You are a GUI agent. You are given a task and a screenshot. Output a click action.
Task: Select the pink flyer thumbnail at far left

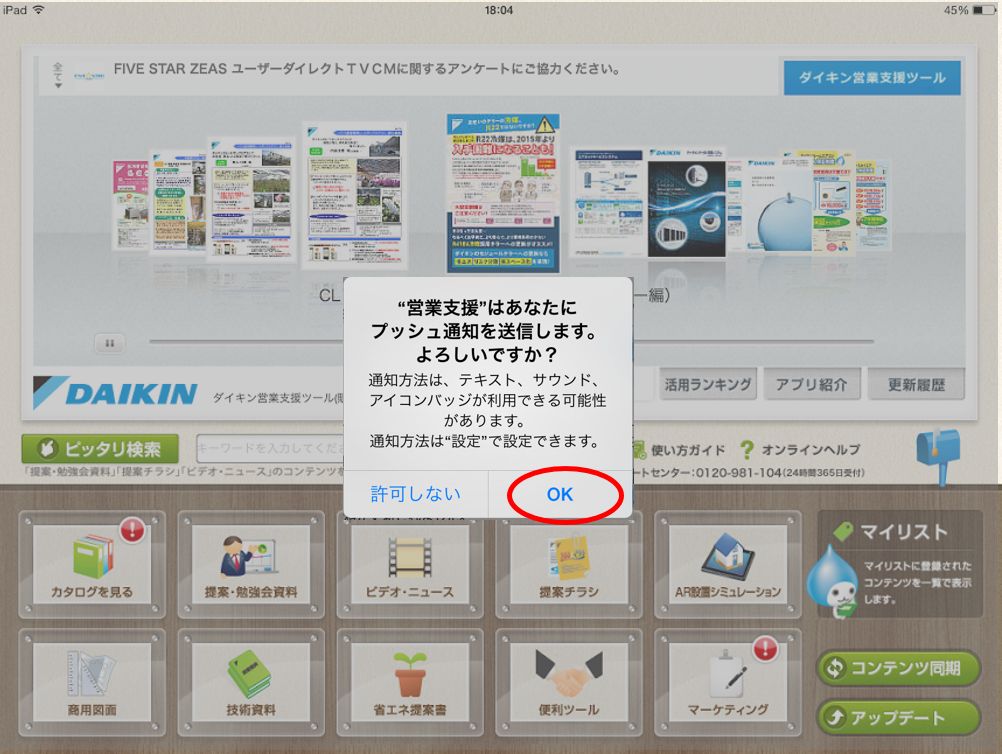coord(130,205)
